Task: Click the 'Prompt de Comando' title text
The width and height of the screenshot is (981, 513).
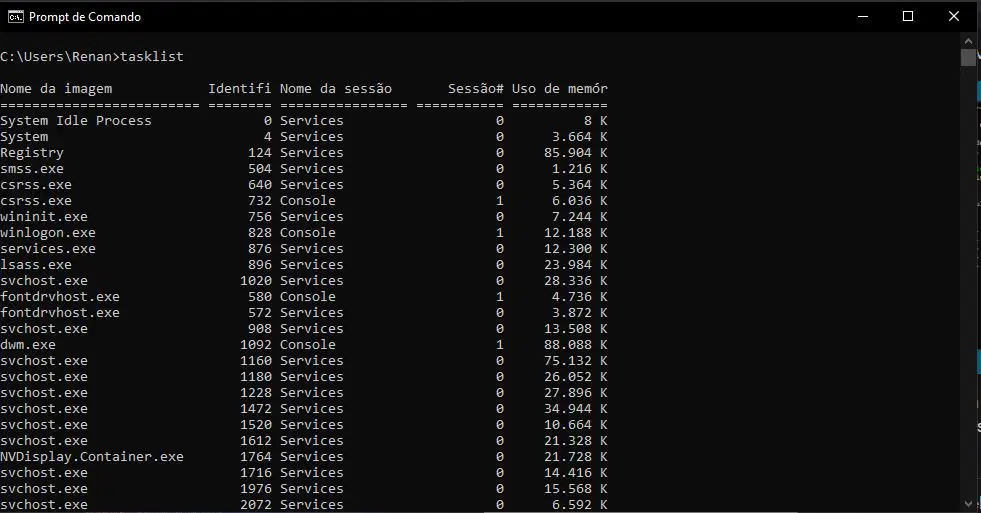Action: [85, 17]
